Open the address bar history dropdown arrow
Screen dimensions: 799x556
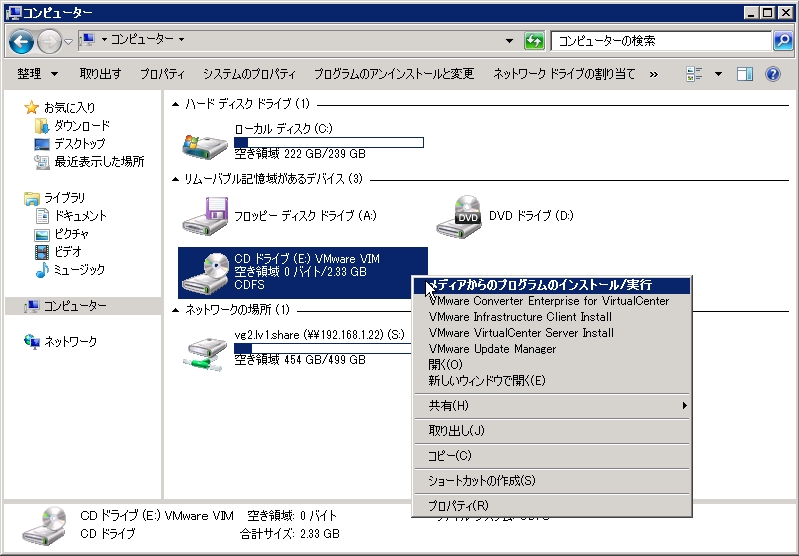[509, 41]
